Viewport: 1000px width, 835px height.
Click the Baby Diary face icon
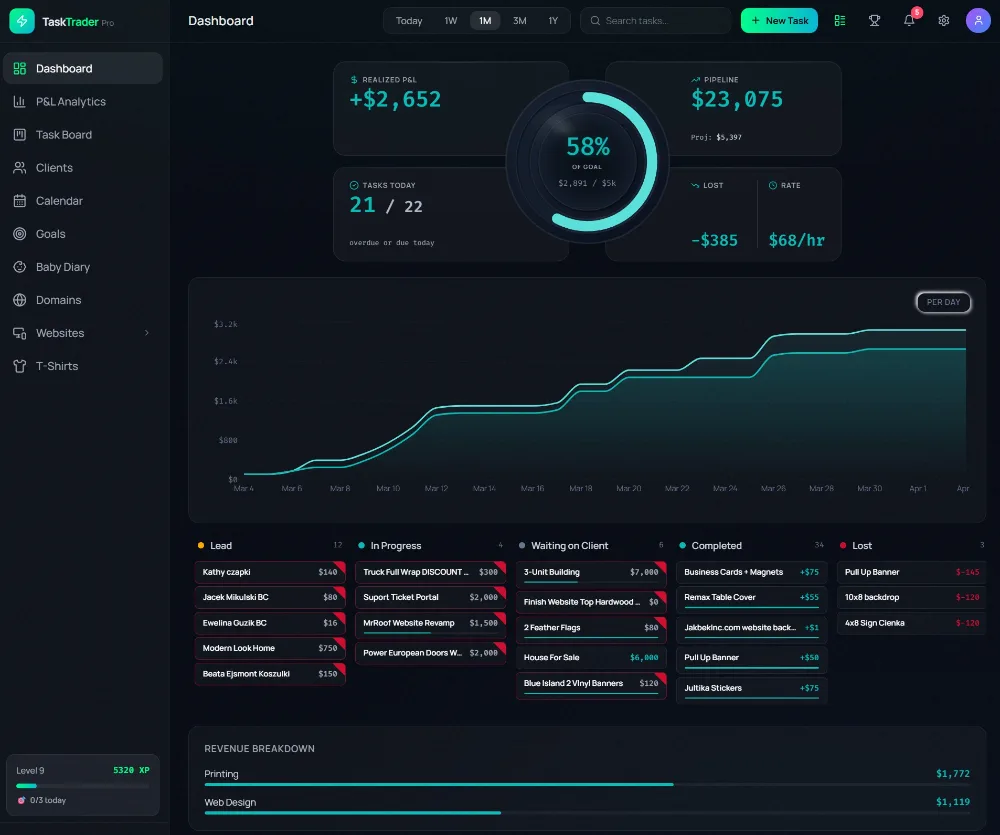tap(19, 267)
